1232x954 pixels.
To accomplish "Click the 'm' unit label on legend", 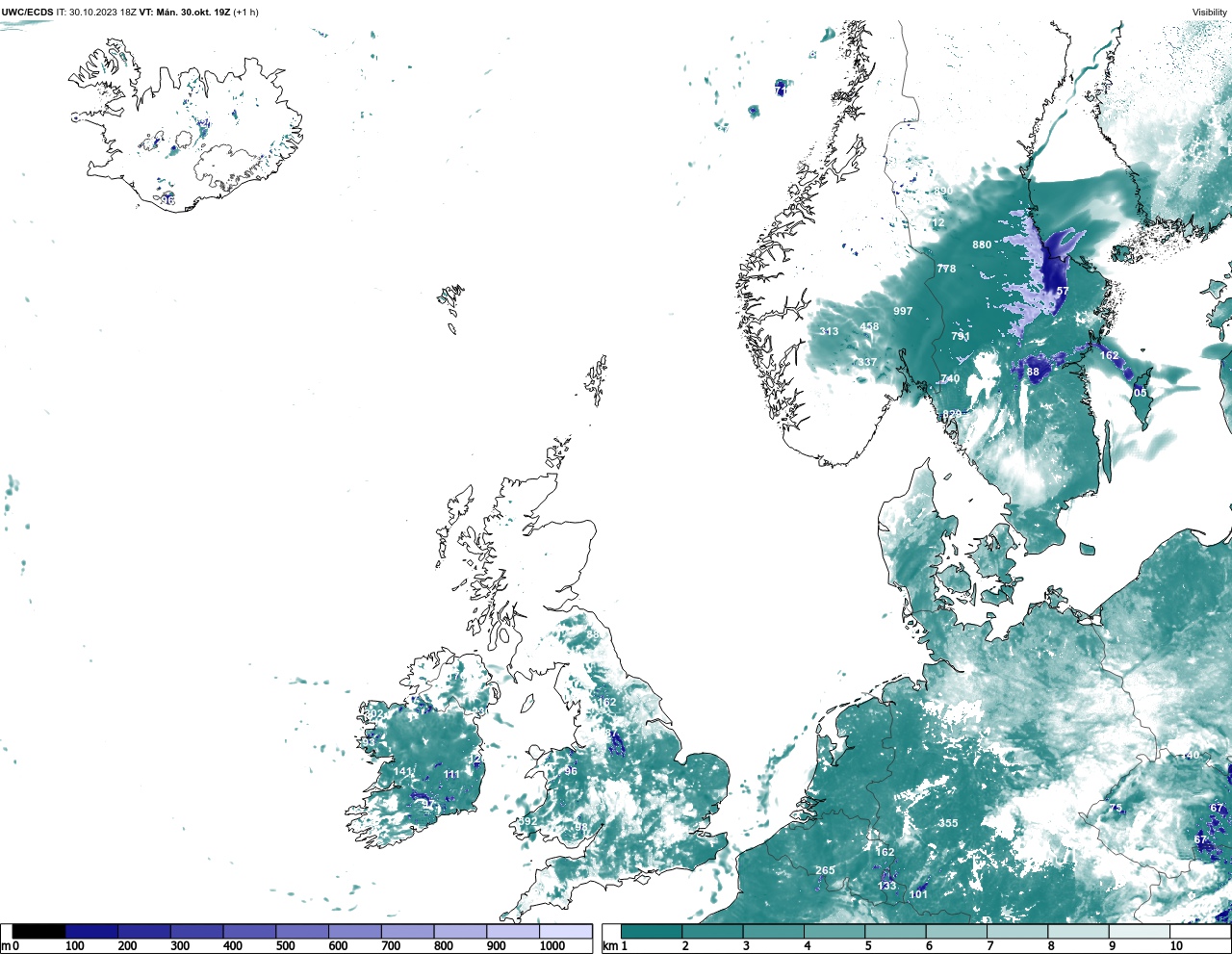I will pos(6,946).
